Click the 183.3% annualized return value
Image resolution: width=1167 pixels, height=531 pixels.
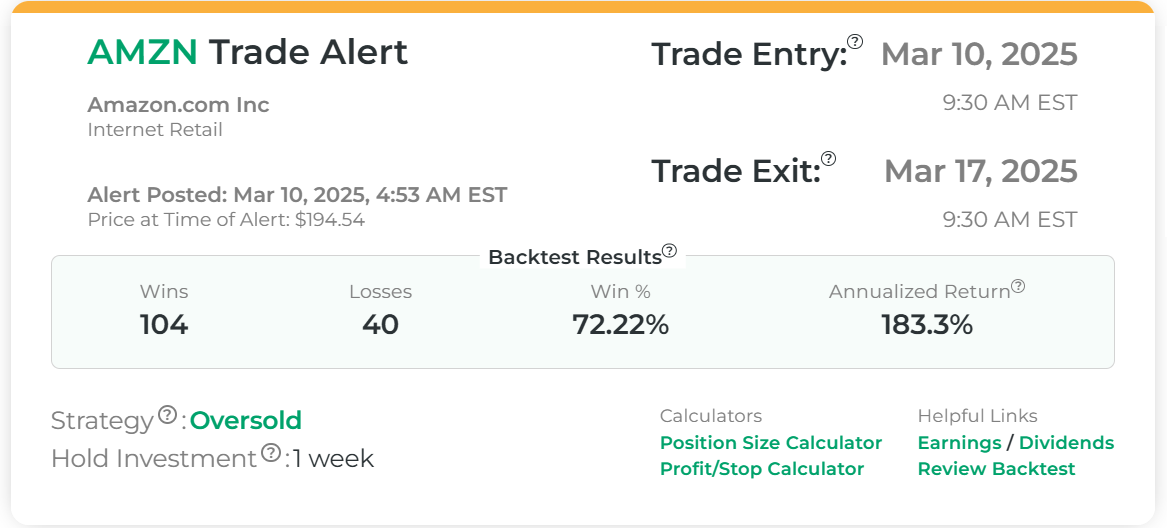click(x=927, y=325)
